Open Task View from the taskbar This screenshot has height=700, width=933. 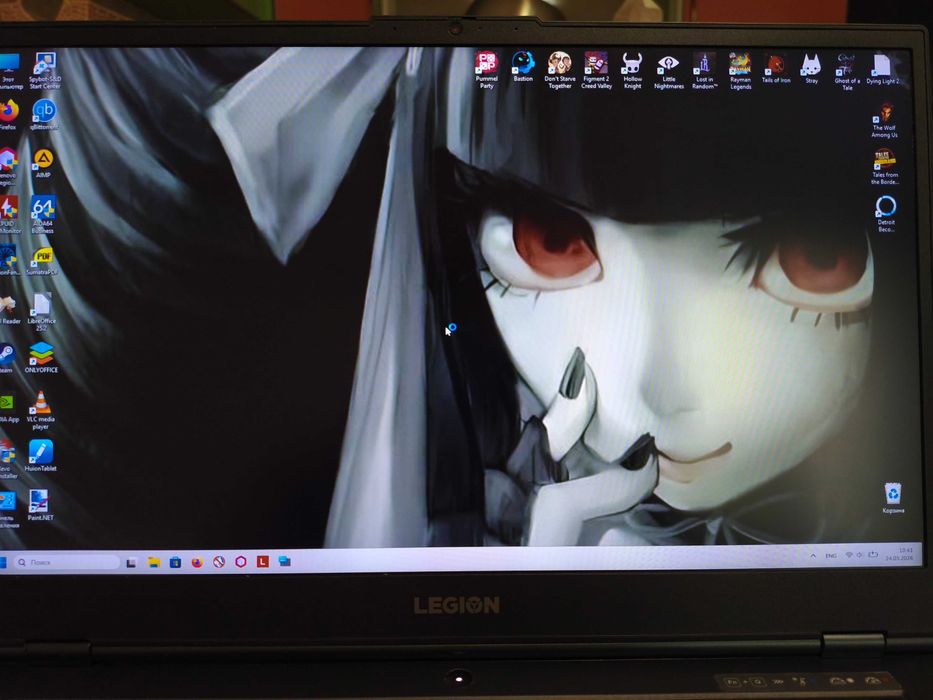click(132, 562)
